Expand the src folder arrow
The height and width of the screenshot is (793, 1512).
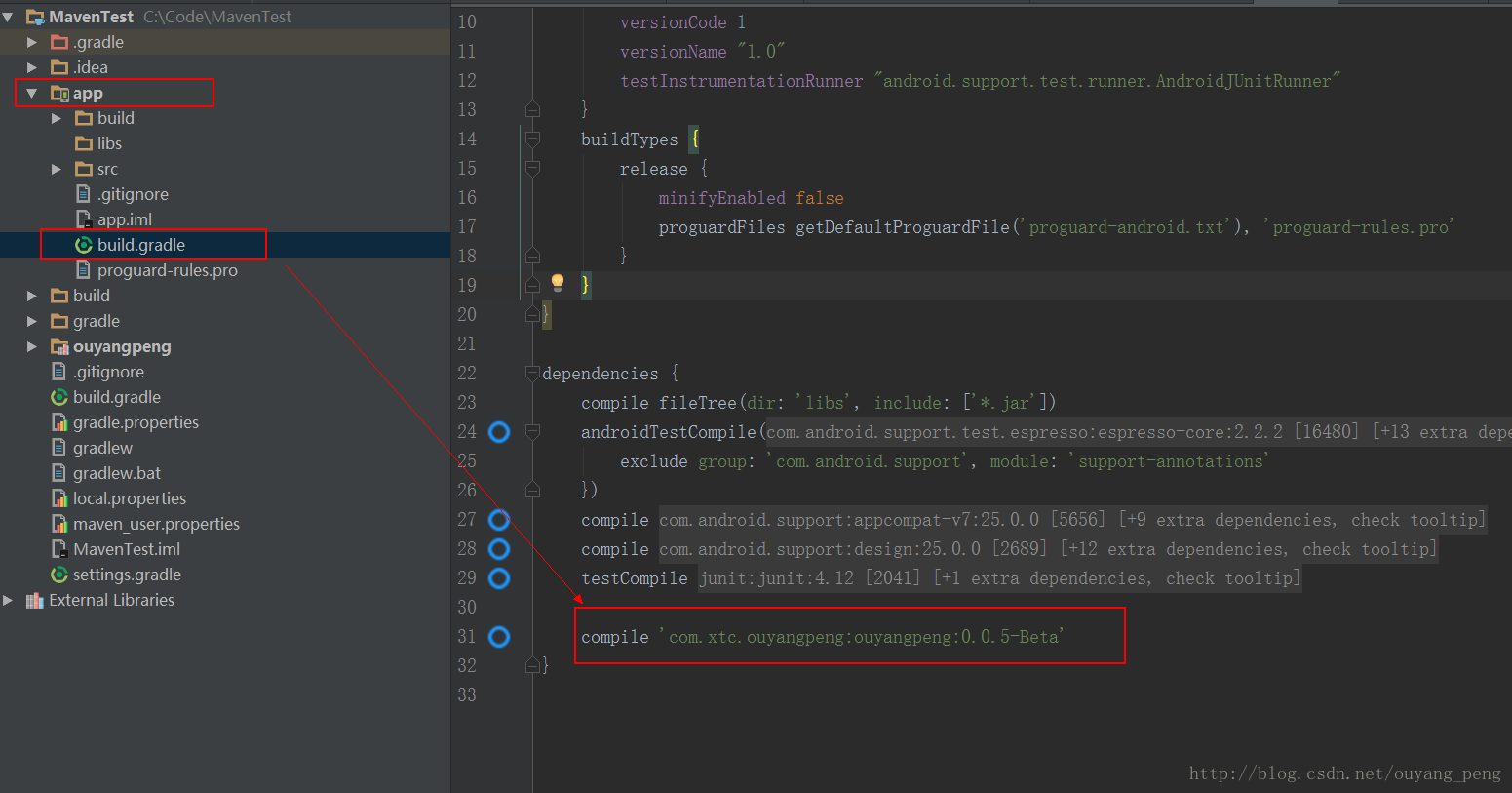[57, 169]
